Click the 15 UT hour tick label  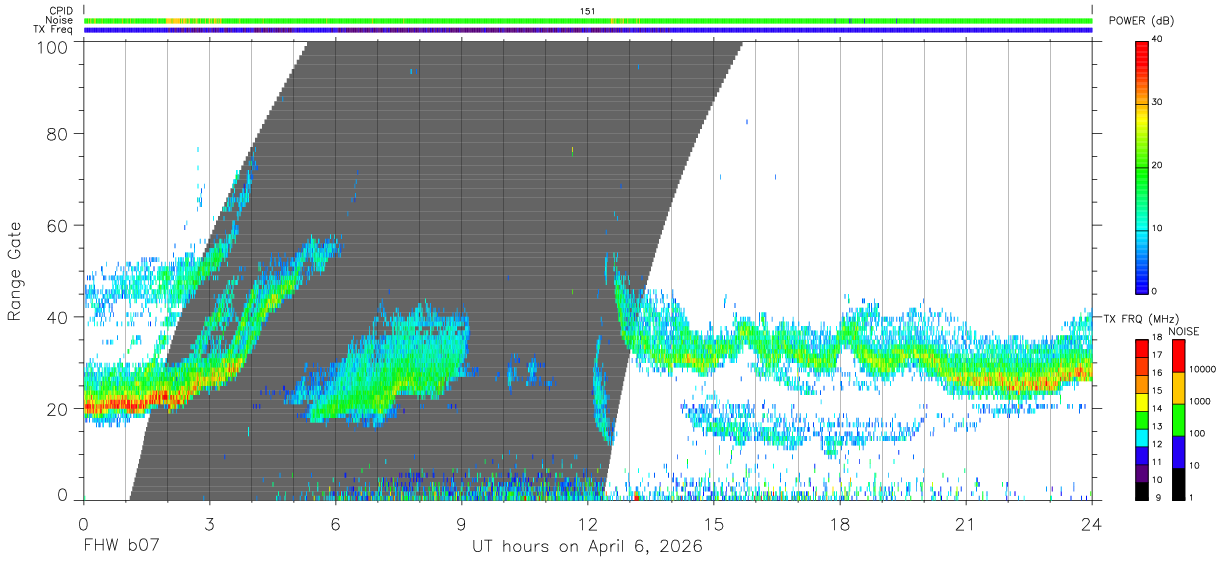click(714, 524)
